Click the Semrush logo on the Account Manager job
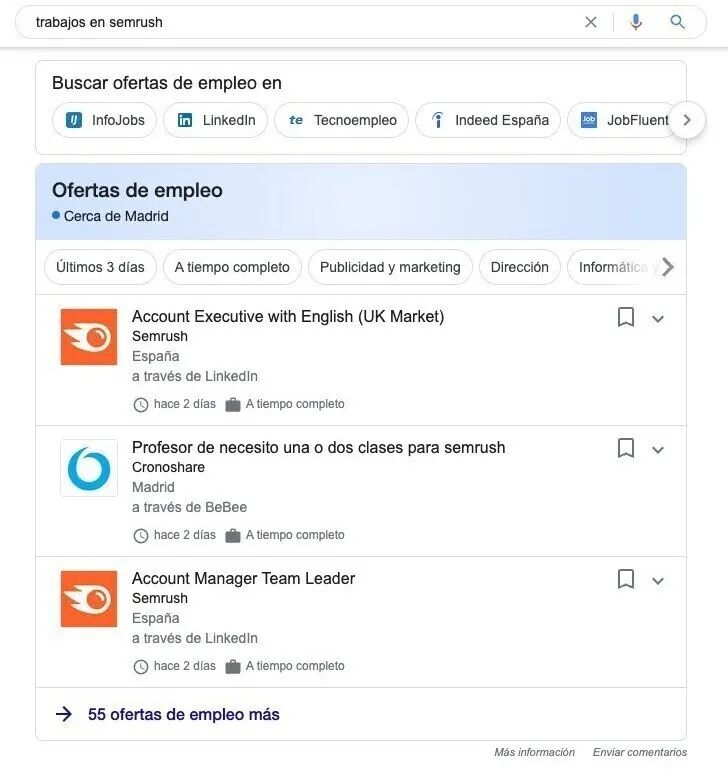Image resolution: width=728 pixels, height=782 pixels. (89, 599)
